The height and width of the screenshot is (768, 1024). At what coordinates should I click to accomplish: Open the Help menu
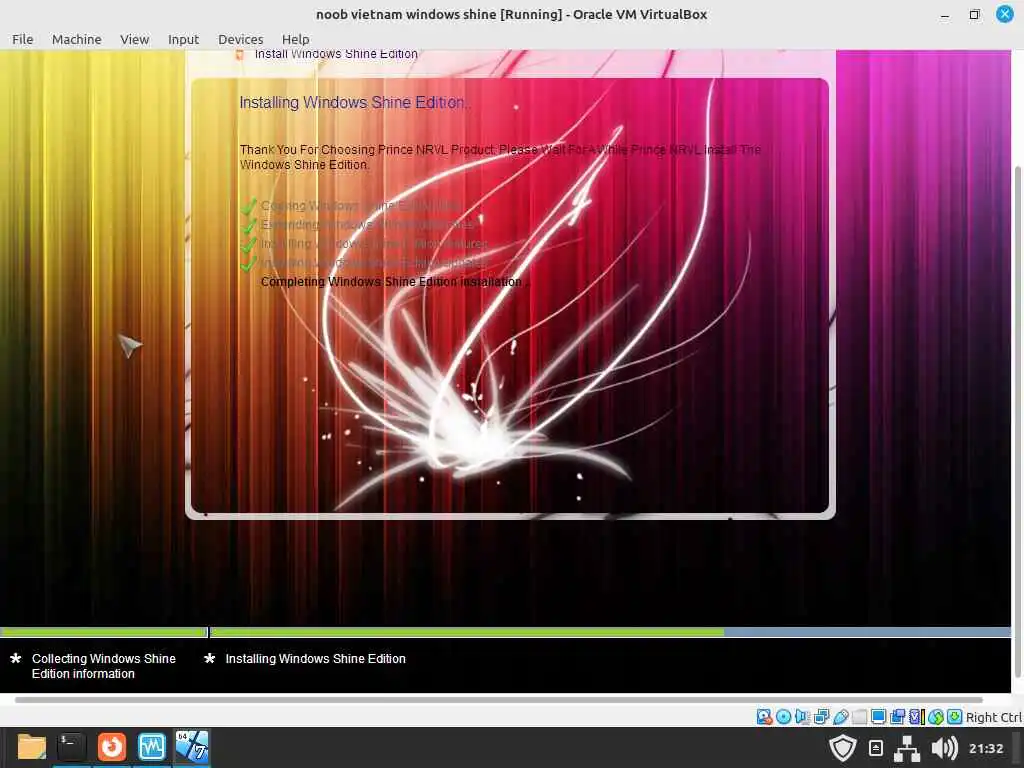click(x=295, y=39)
